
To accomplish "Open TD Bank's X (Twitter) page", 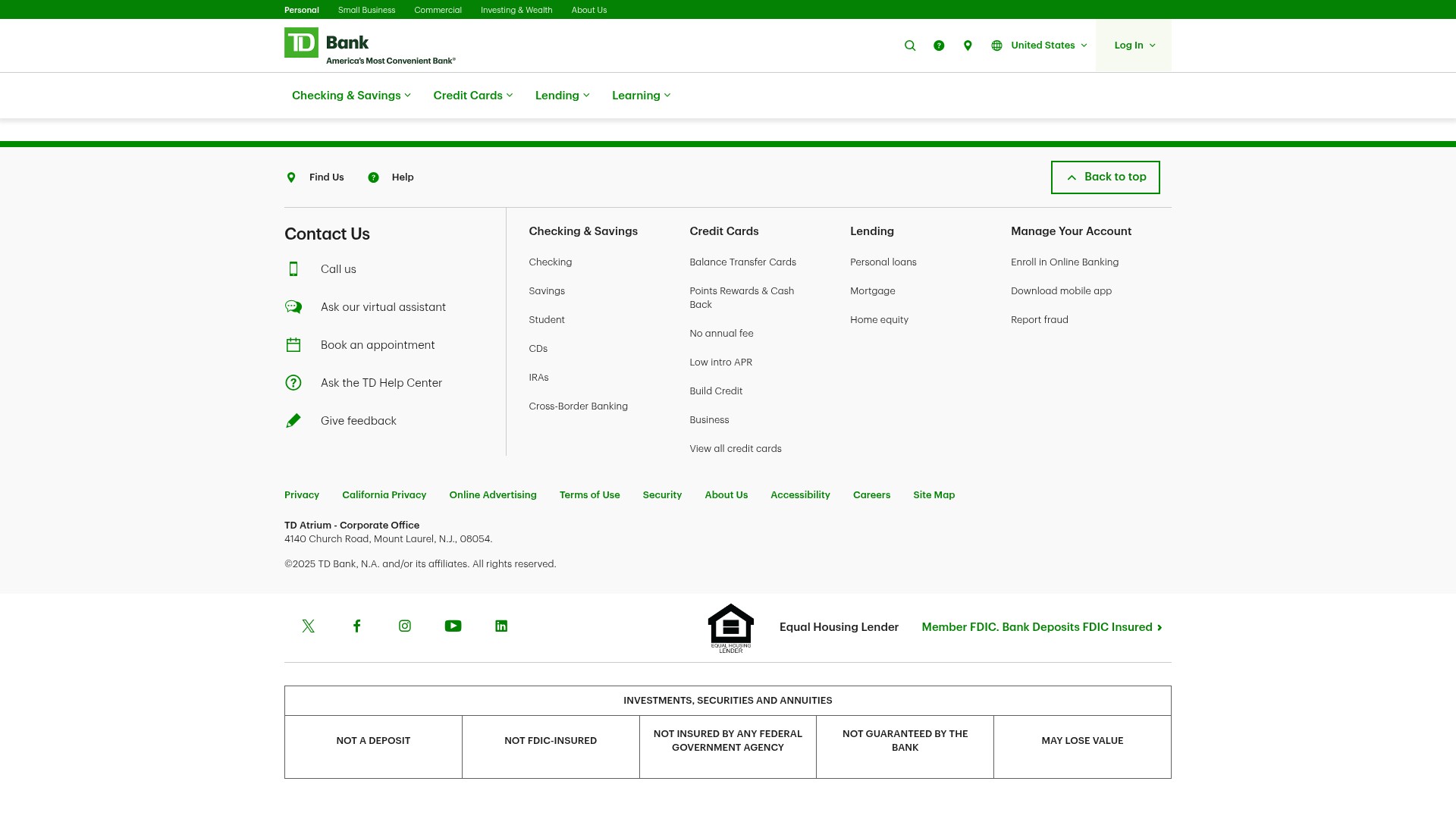I will (308, 626).
